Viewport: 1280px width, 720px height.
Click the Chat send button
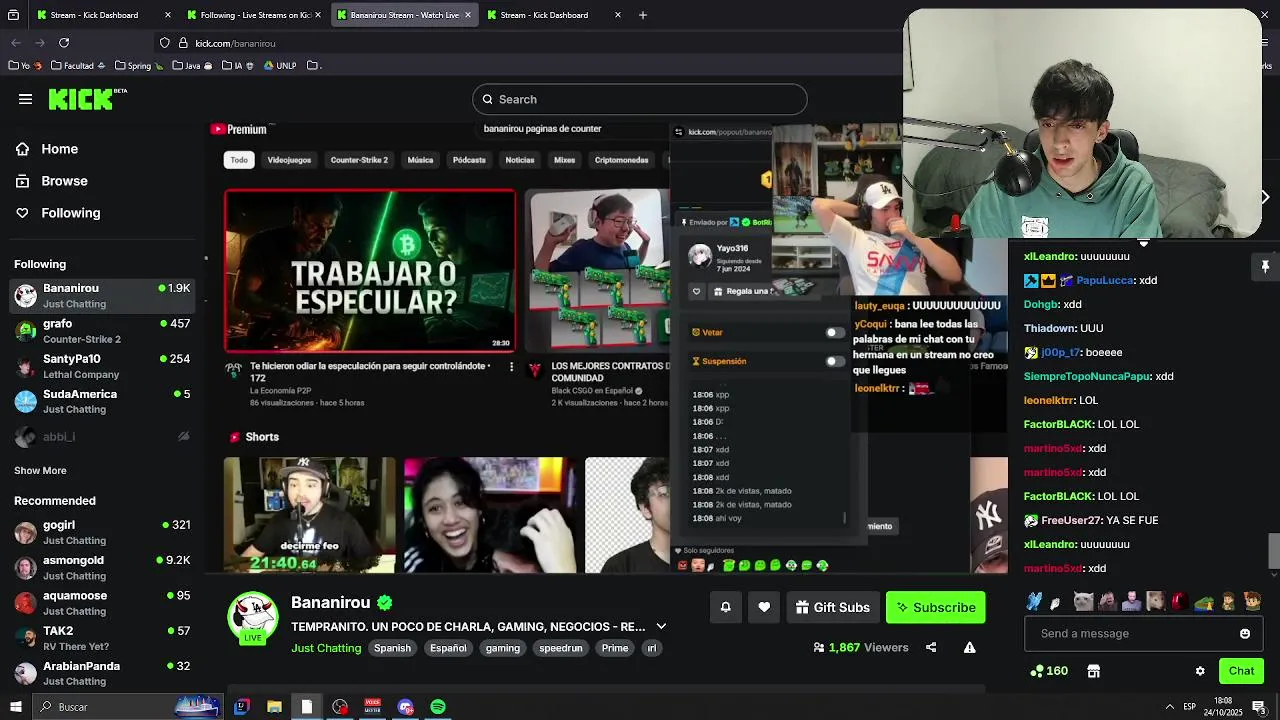1241,671
